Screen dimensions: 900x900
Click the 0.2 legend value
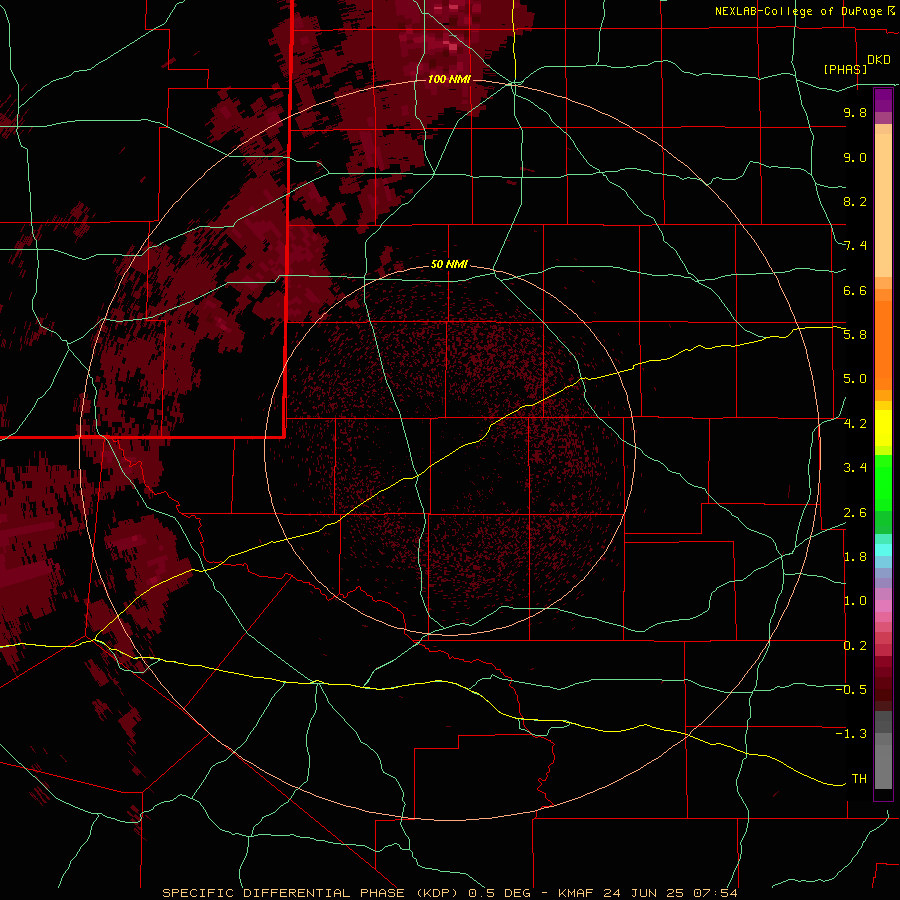click(x=855, y=646)
